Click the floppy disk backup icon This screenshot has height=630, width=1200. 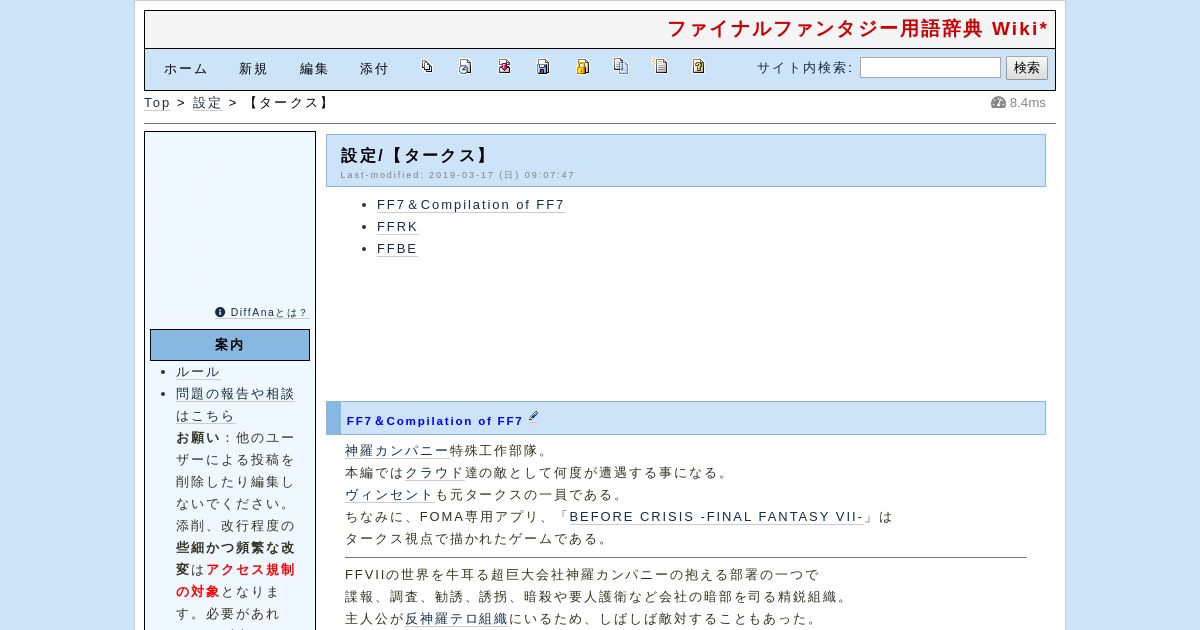tap(543, 67)
